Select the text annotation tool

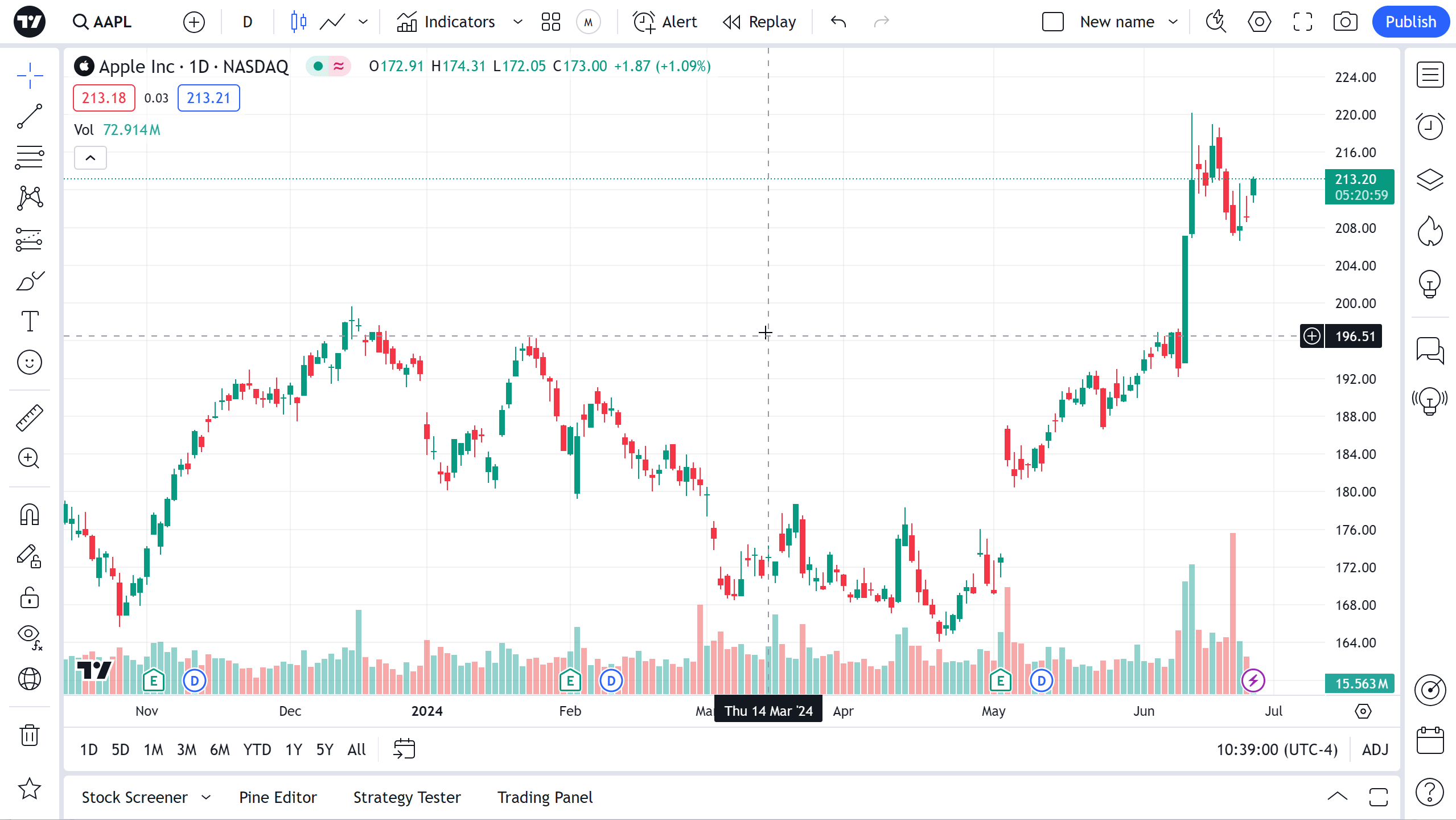(x=30, y=321)
